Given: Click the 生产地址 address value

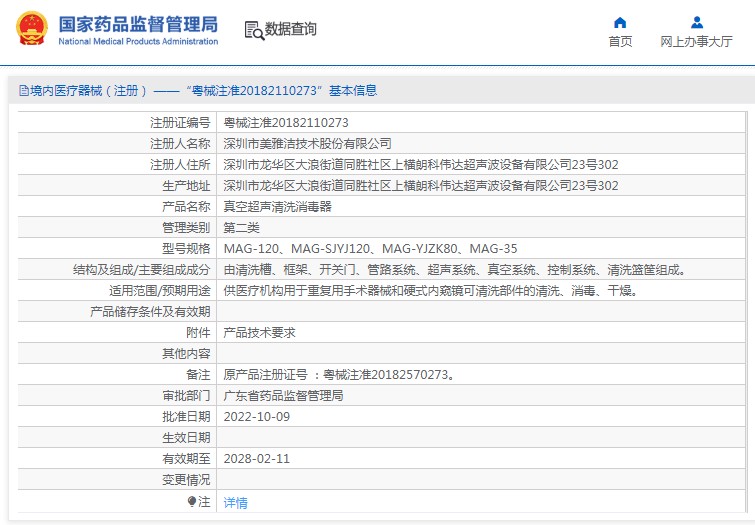Looking at the screenshot, I should pyautogui.click(x=421, y=185).
